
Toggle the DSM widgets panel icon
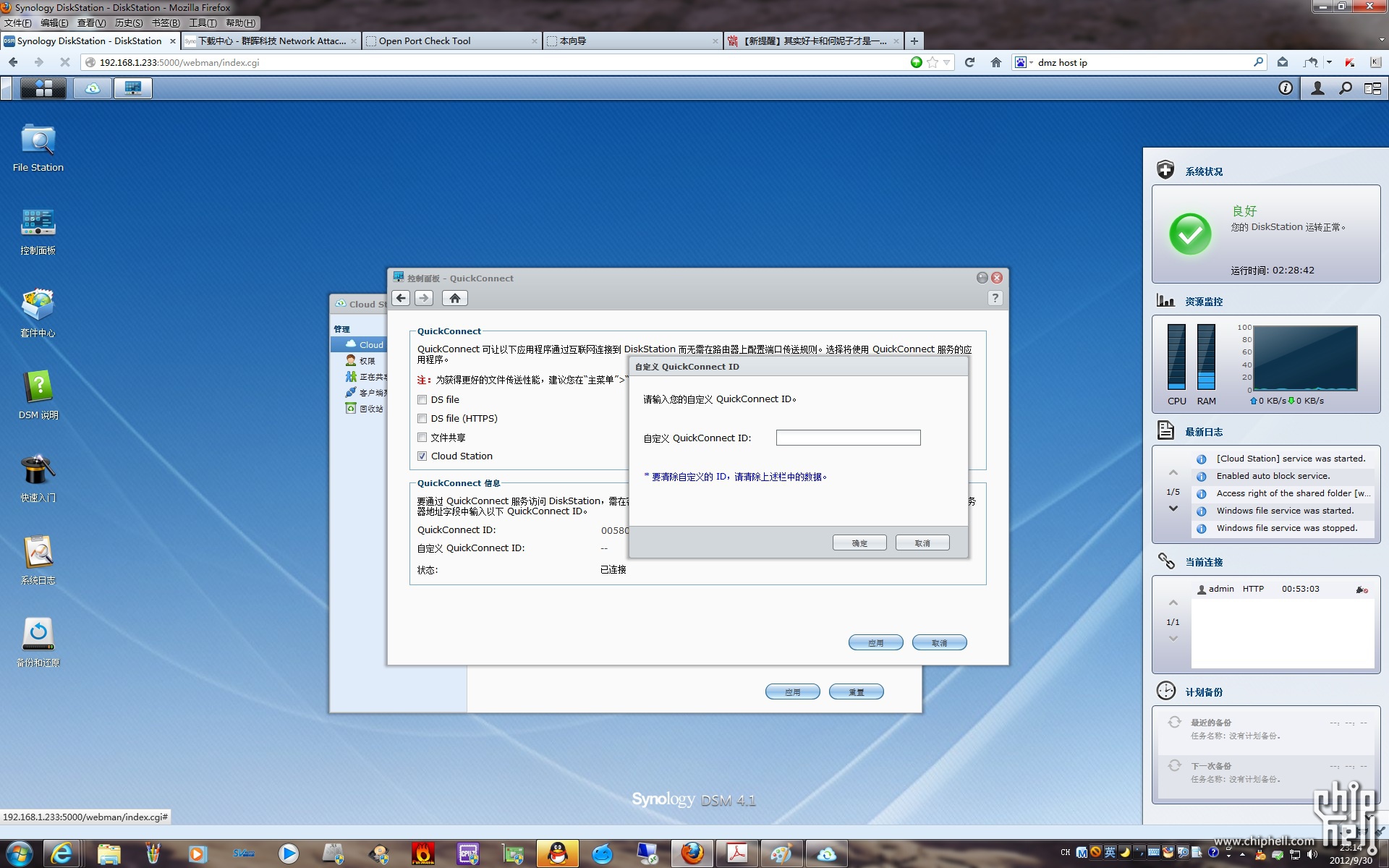pos(1372,88)
